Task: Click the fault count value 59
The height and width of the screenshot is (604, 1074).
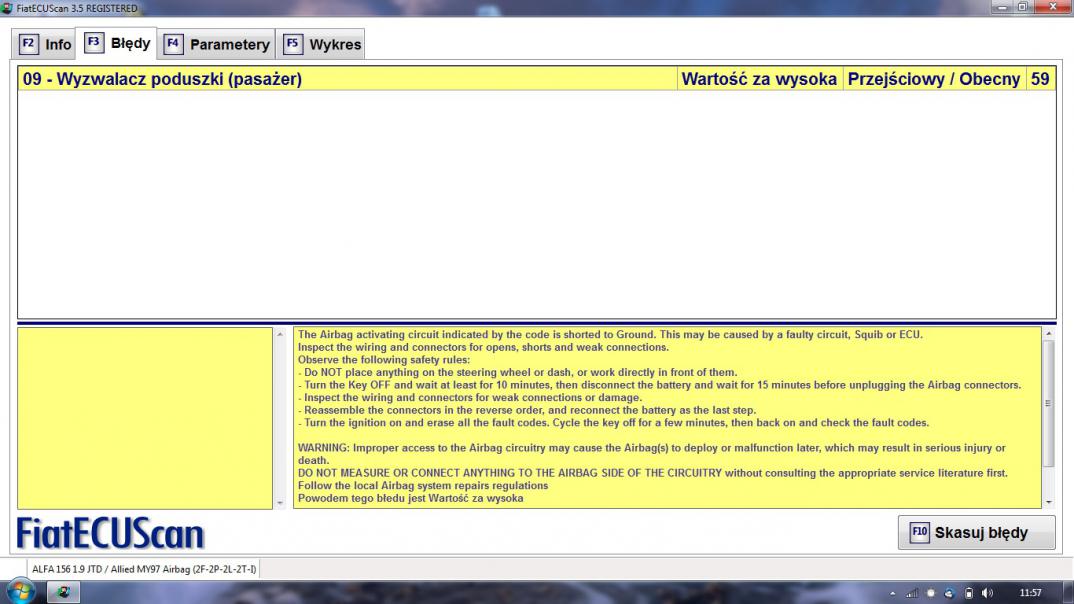Action: click(1040, 79)
